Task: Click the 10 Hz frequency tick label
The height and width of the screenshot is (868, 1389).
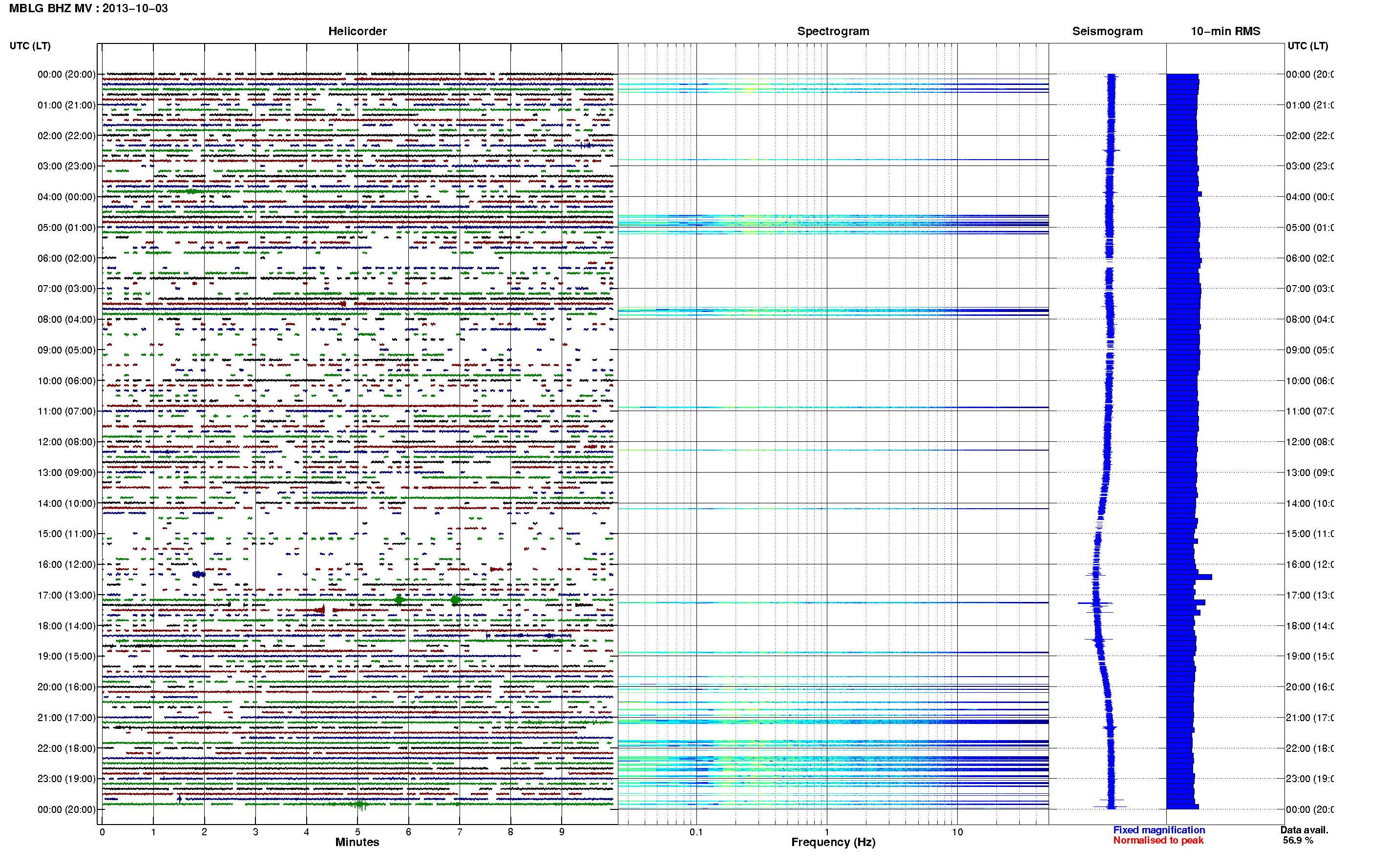Action: pyautogui.click(x=957, y=832)
